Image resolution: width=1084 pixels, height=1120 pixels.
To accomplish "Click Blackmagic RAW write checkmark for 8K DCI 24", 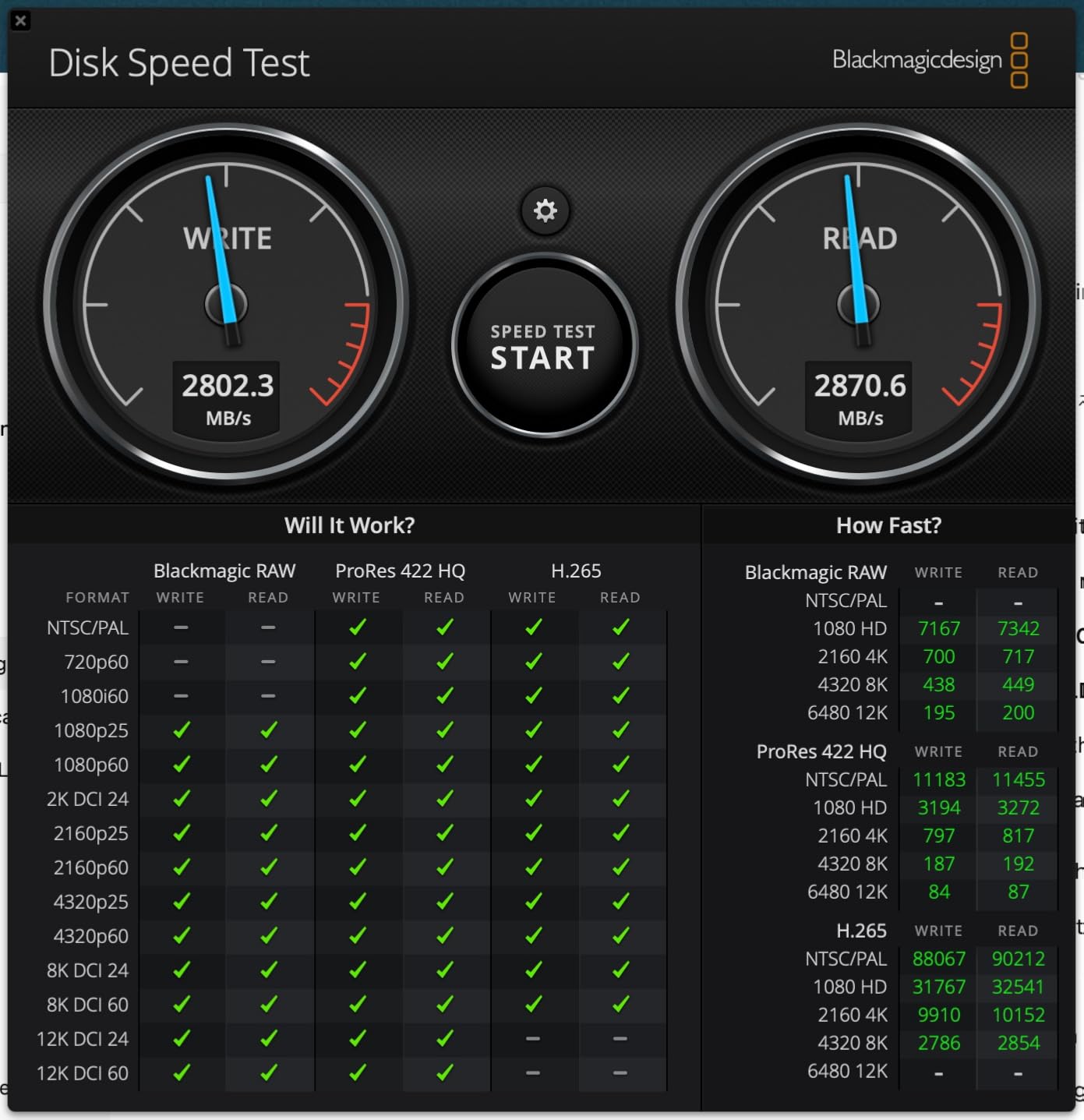I will [x=181, y=970].
